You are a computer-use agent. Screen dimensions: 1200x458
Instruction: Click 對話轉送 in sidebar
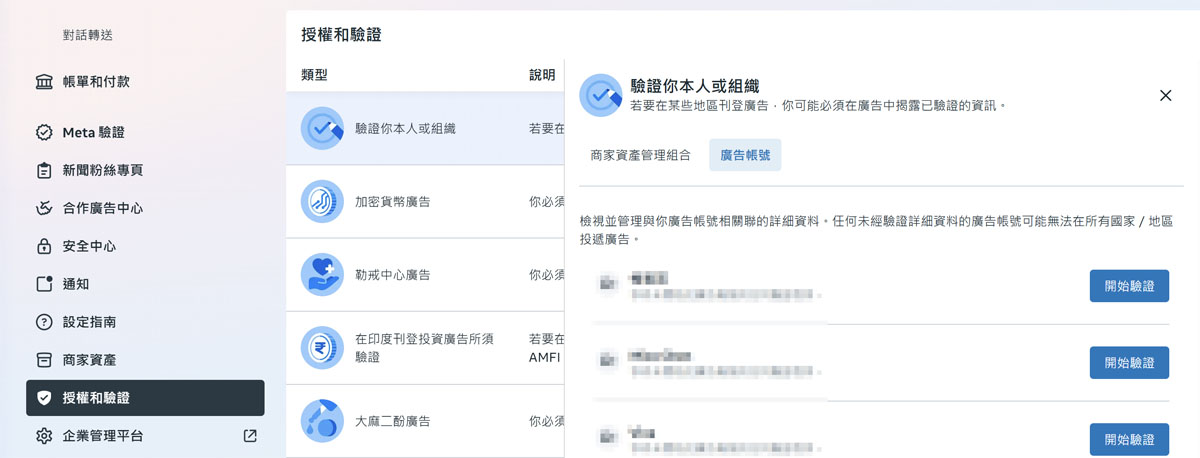[86, 36]
